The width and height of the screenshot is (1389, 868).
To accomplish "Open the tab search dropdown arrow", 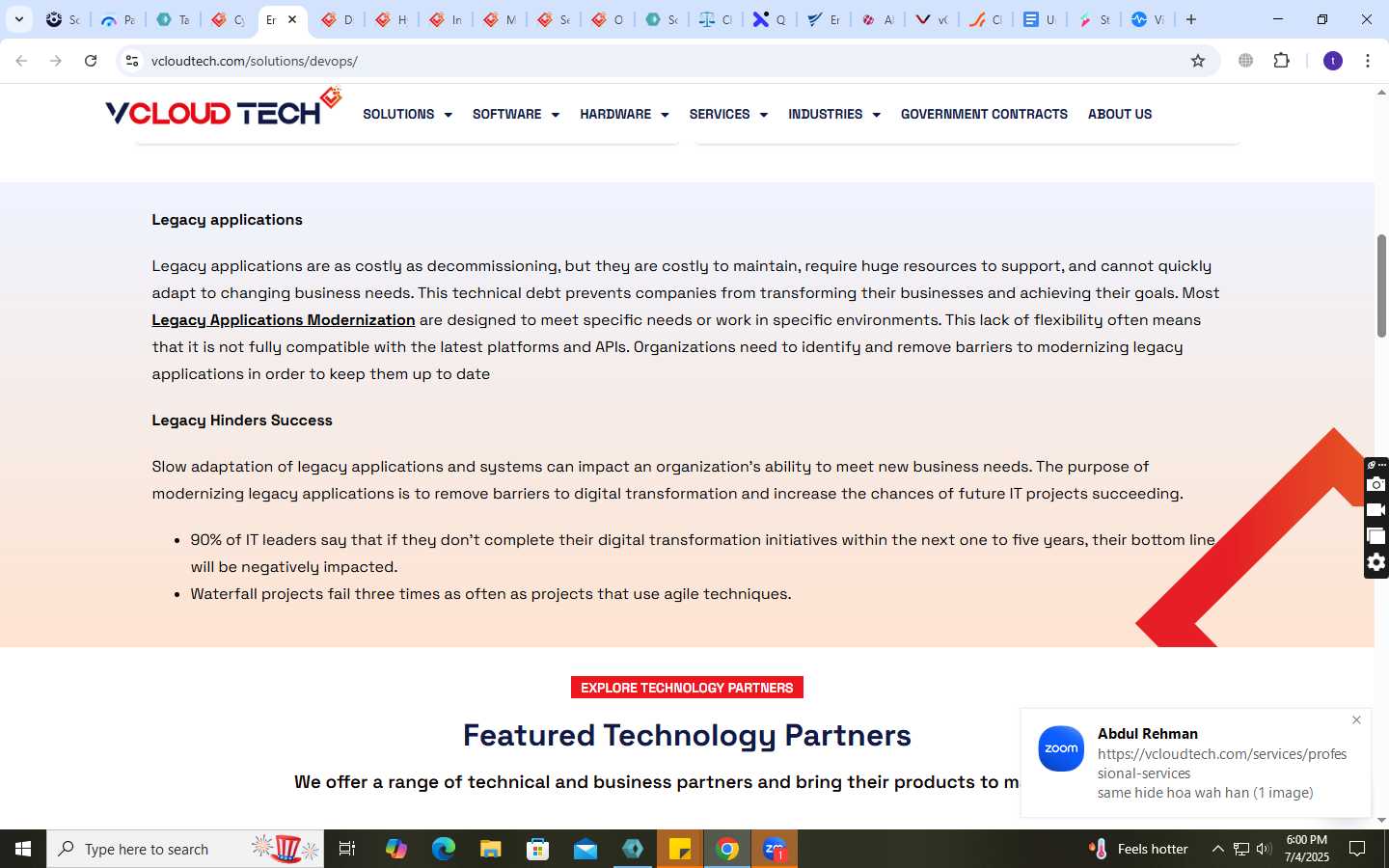I will pos(19,19).
